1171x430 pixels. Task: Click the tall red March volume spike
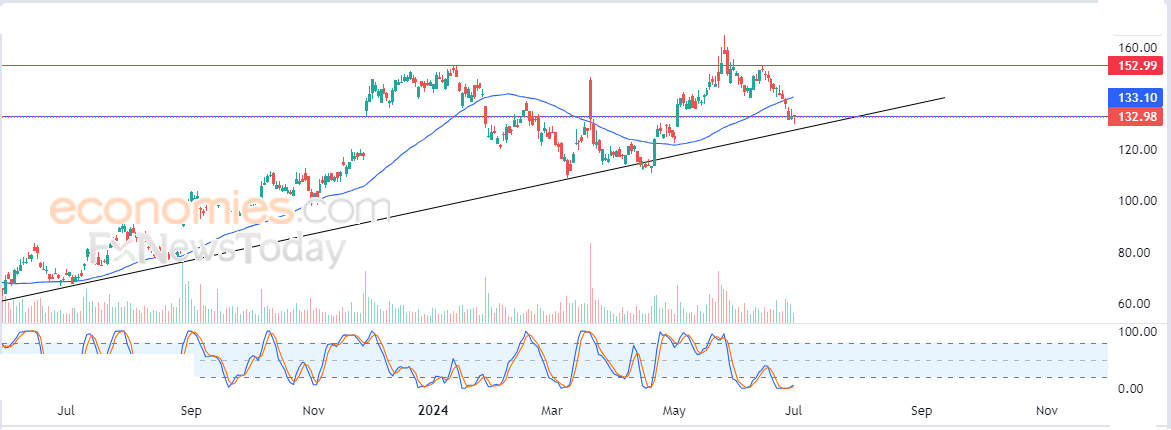590,282
